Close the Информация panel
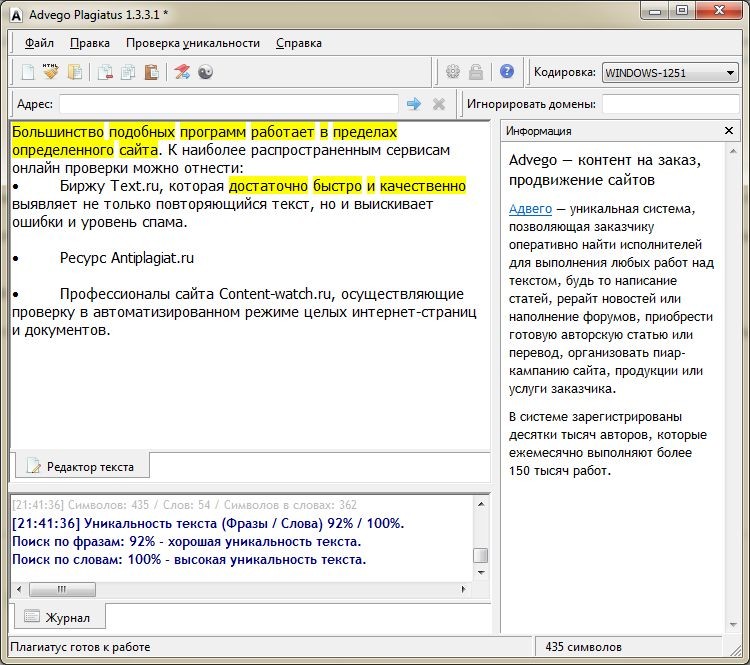 729,131
